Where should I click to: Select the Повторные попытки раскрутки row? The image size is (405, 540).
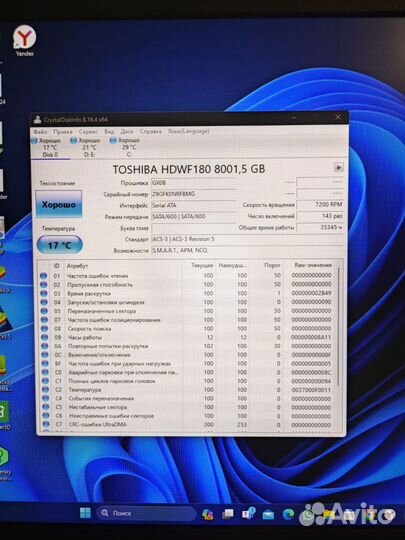[x=188, y=346]
